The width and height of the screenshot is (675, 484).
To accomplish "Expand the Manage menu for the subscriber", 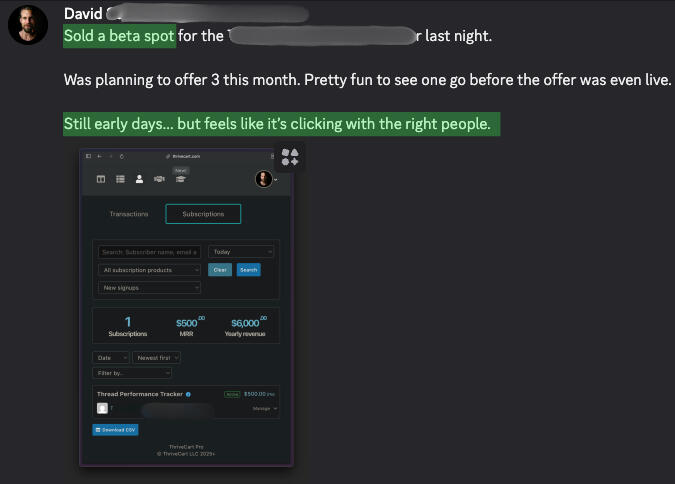I will pos(267,408).
